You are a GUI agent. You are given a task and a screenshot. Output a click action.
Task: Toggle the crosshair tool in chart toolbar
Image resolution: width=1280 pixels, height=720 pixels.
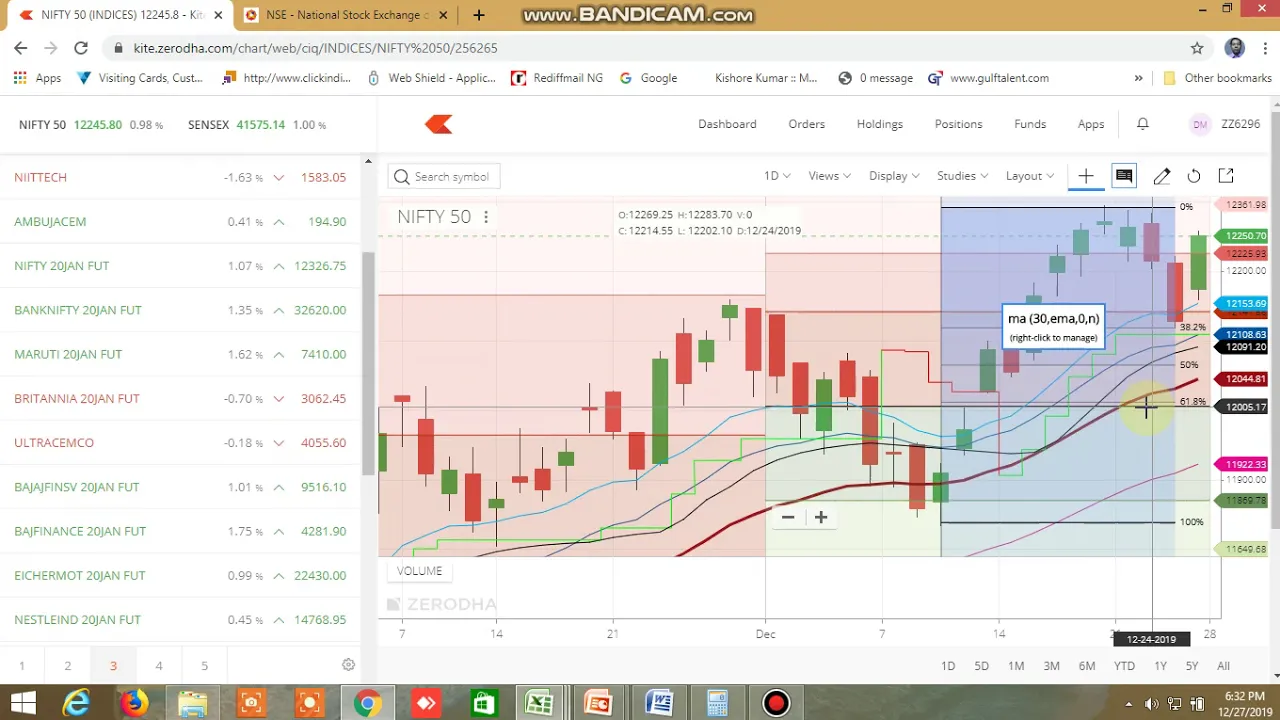[x=1086, y=176]
